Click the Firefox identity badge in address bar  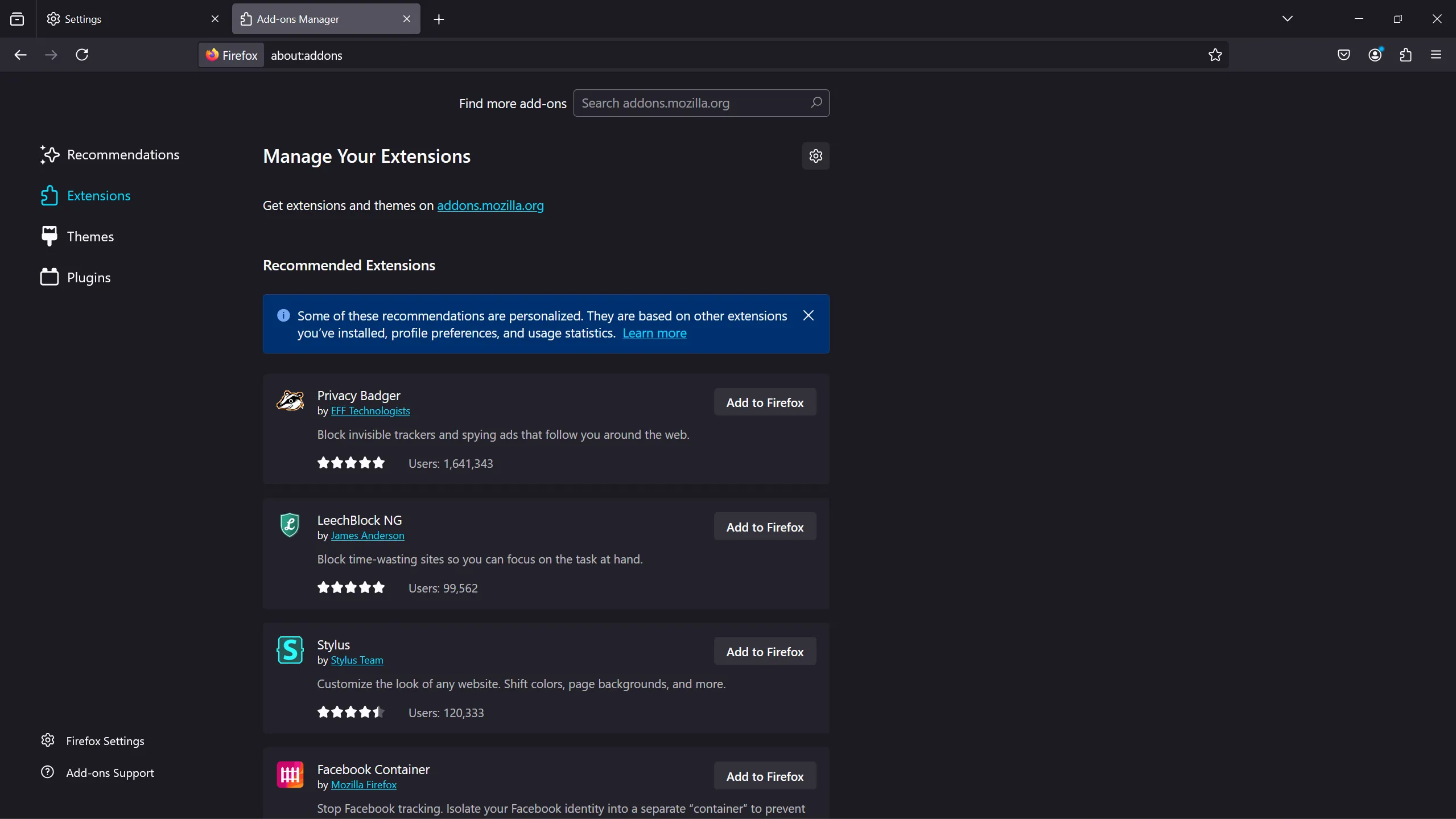[x=232, y=55]
